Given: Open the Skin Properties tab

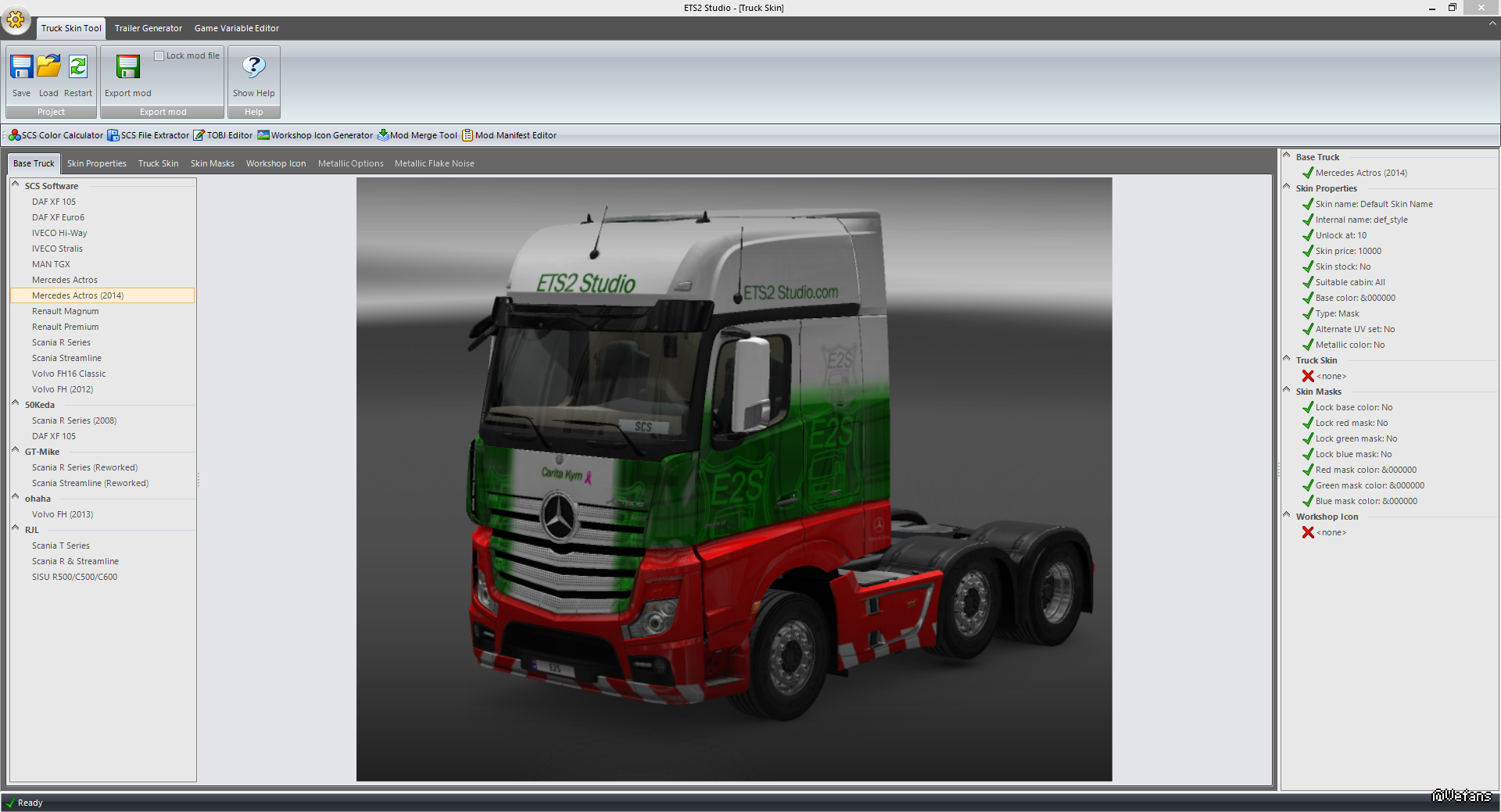Looking at the screenshot, I should tap(97, 163).
